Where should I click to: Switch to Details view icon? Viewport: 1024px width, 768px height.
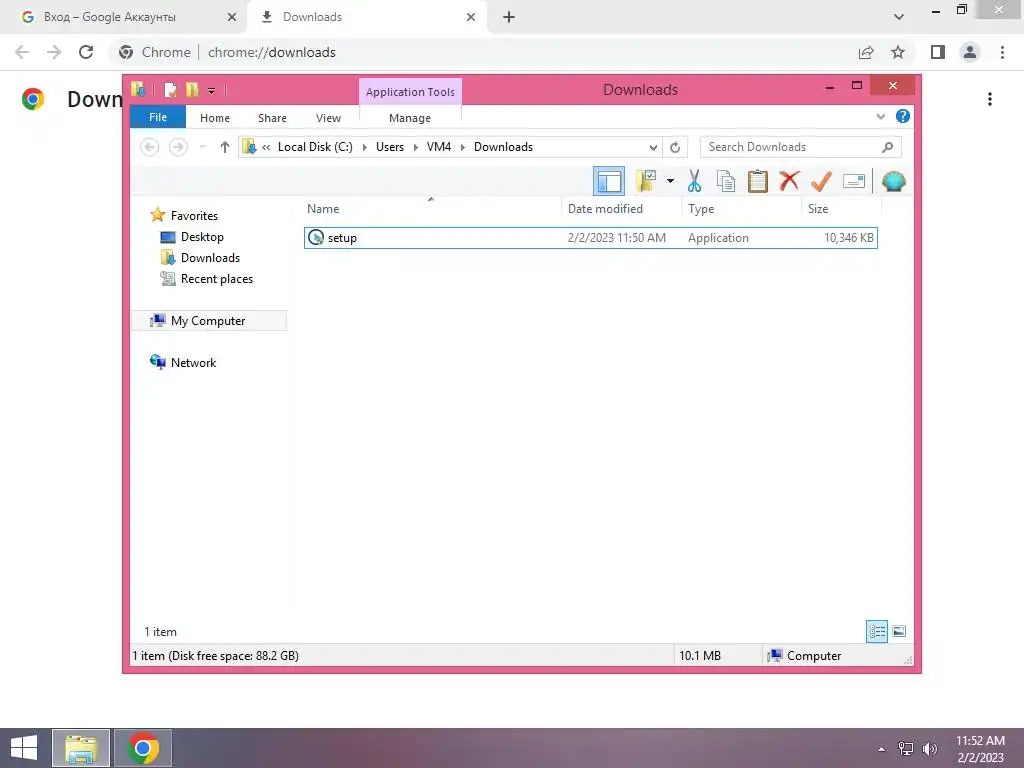click(x=877, y=631)
